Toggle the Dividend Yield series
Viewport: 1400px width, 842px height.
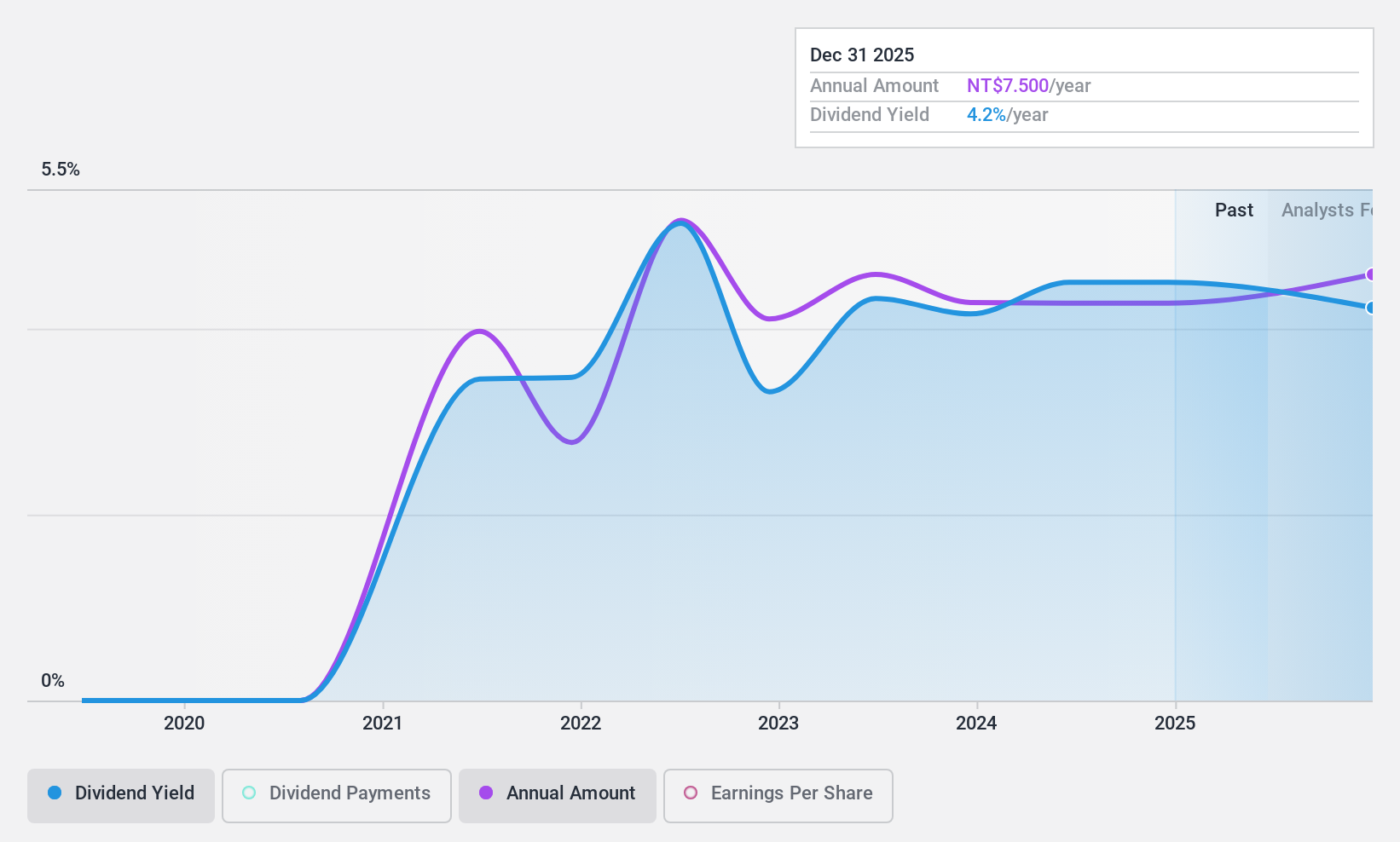[121, 796]
